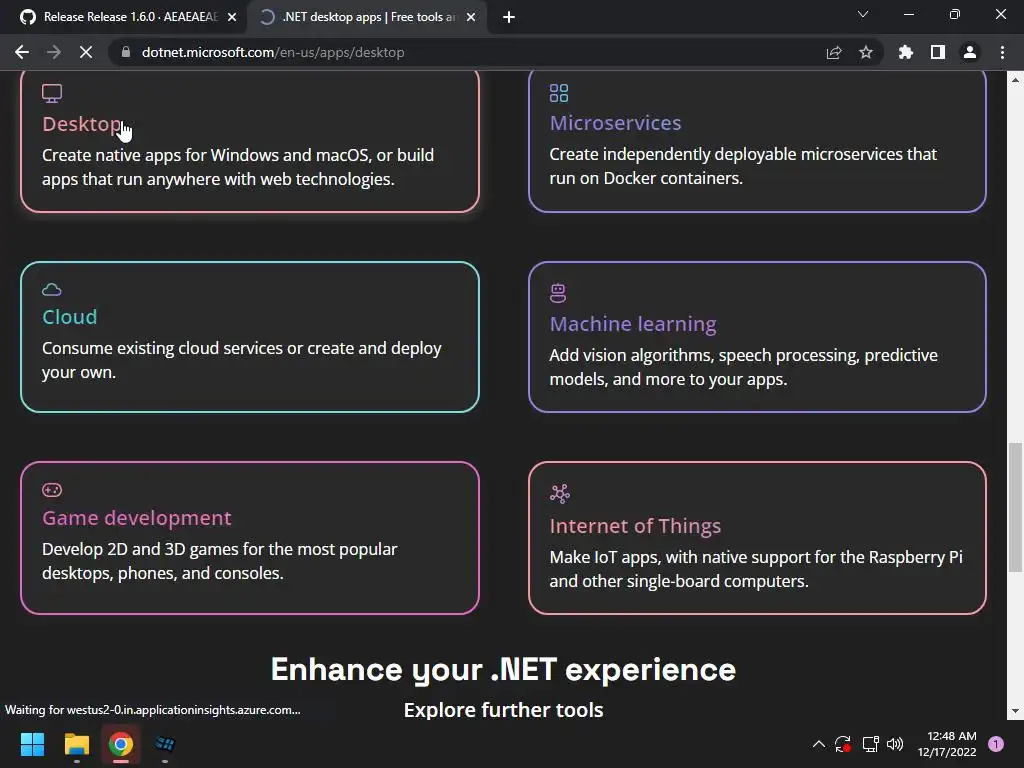Click the 'Enhance your .NET experience' heading
The width and height of the screenshot is (1024, 768).
tap(504, 670)
